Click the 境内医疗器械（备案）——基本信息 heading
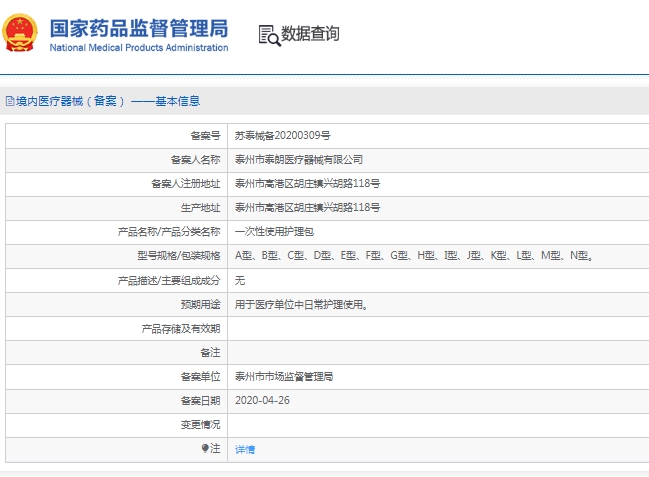The width and height of the screenshot is (649, 477). tap(108, 101)
